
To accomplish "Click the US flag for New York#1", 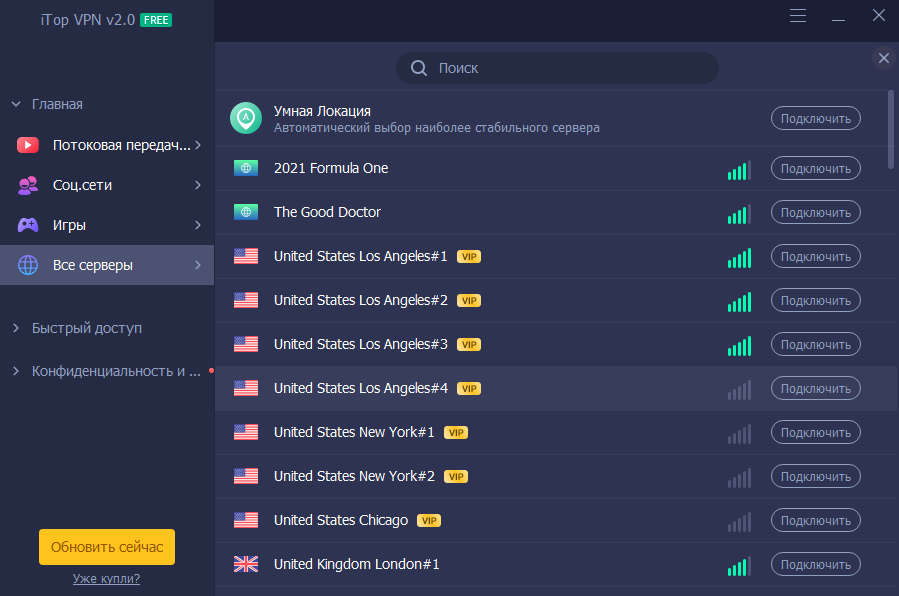I will click(246, 432).
